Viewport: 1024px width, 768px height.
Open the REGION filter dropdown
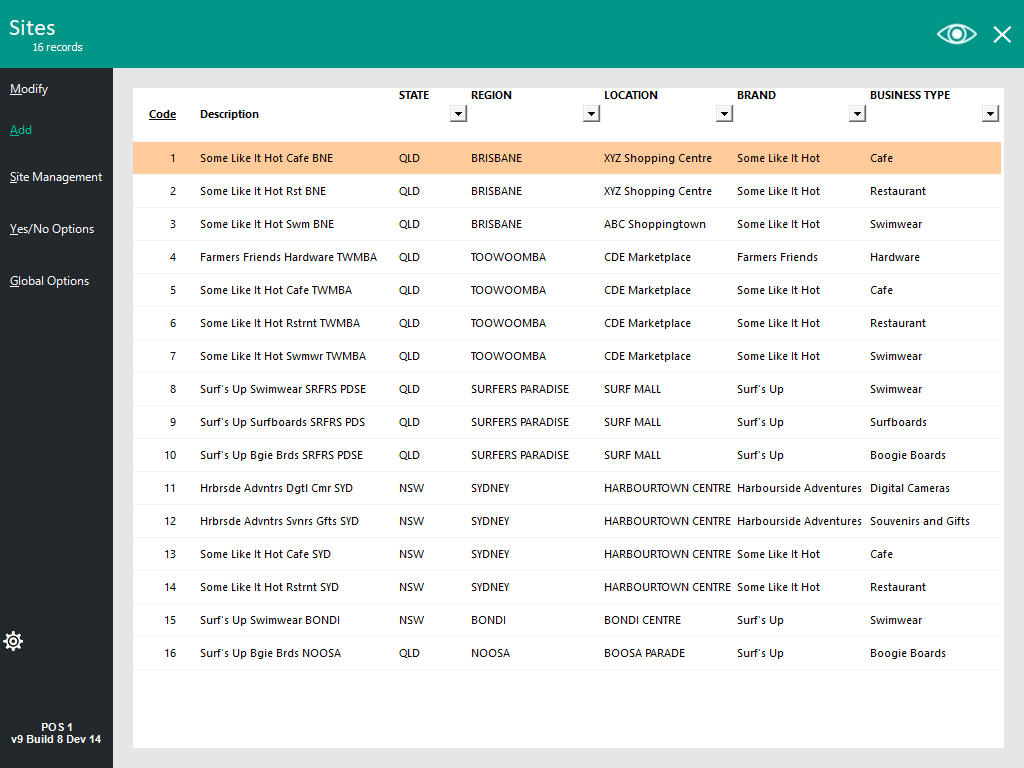click(x=591, y=114)
